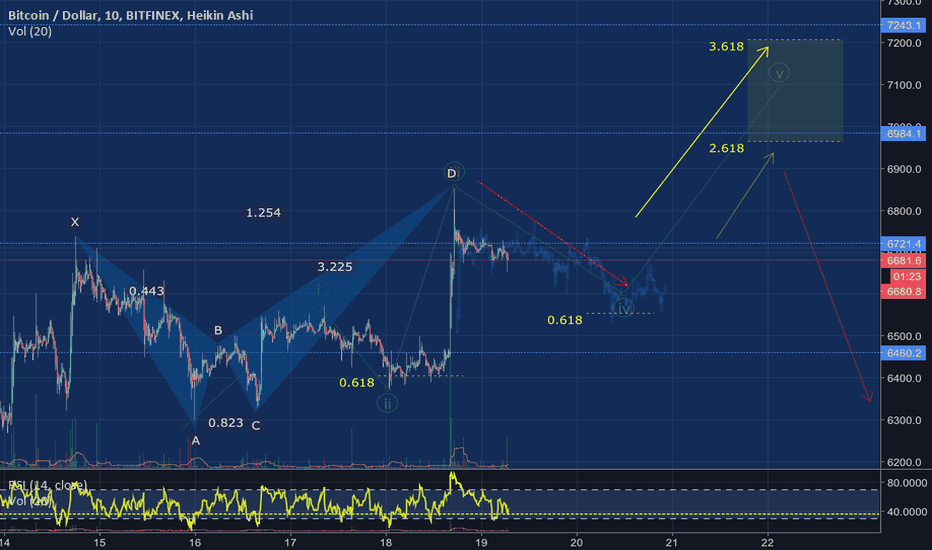Screen dimensions: 932x550
Task: Select the circled wave ii marker
Action: [387, 404]
